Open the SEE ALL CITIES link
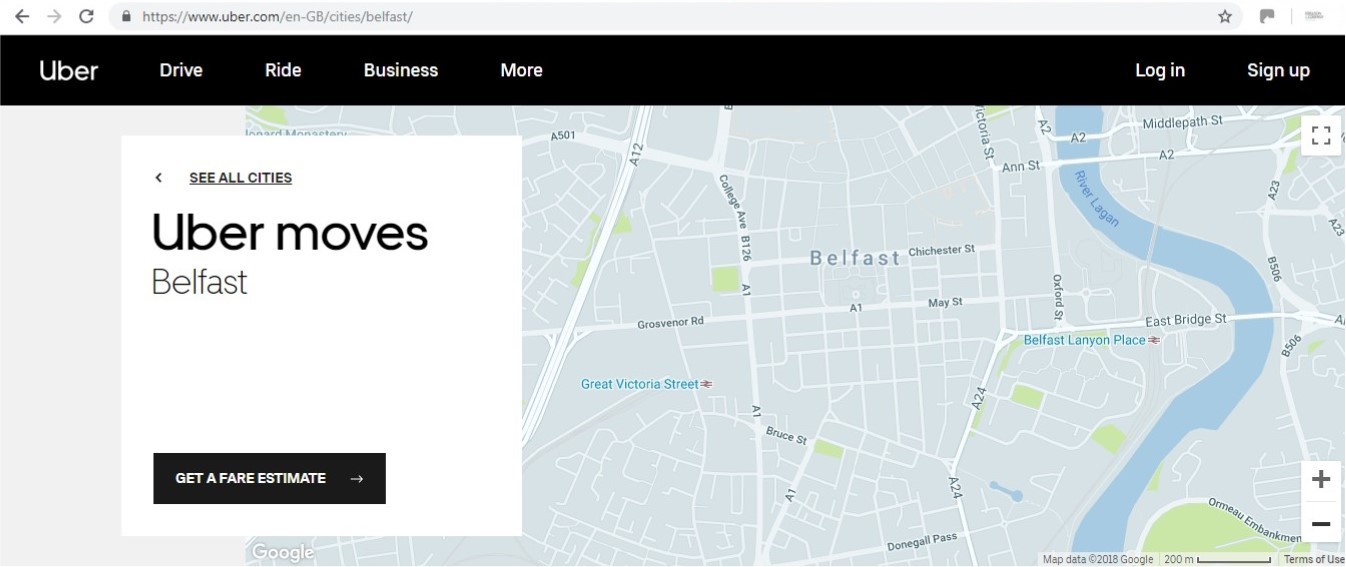Image resolution: width=1346 pixels, height=567 pixels. (x=241, y=178)
